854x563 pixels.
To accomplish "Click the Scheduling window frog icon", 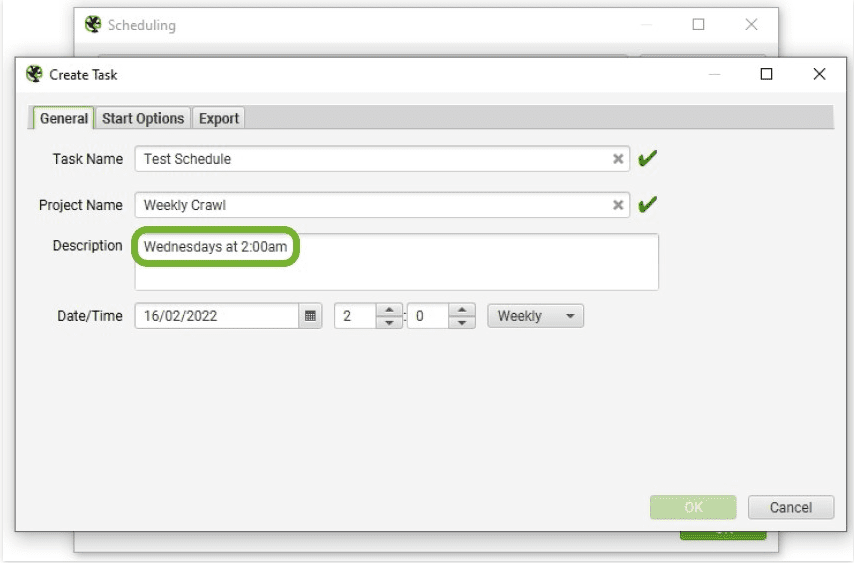I will 93,25.
